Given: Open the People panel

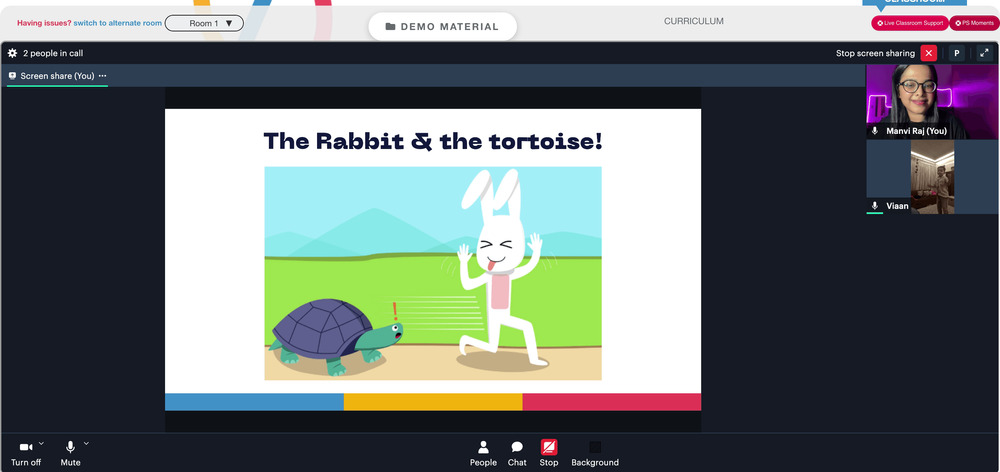Looking at the screenshot, I should 483,454.
